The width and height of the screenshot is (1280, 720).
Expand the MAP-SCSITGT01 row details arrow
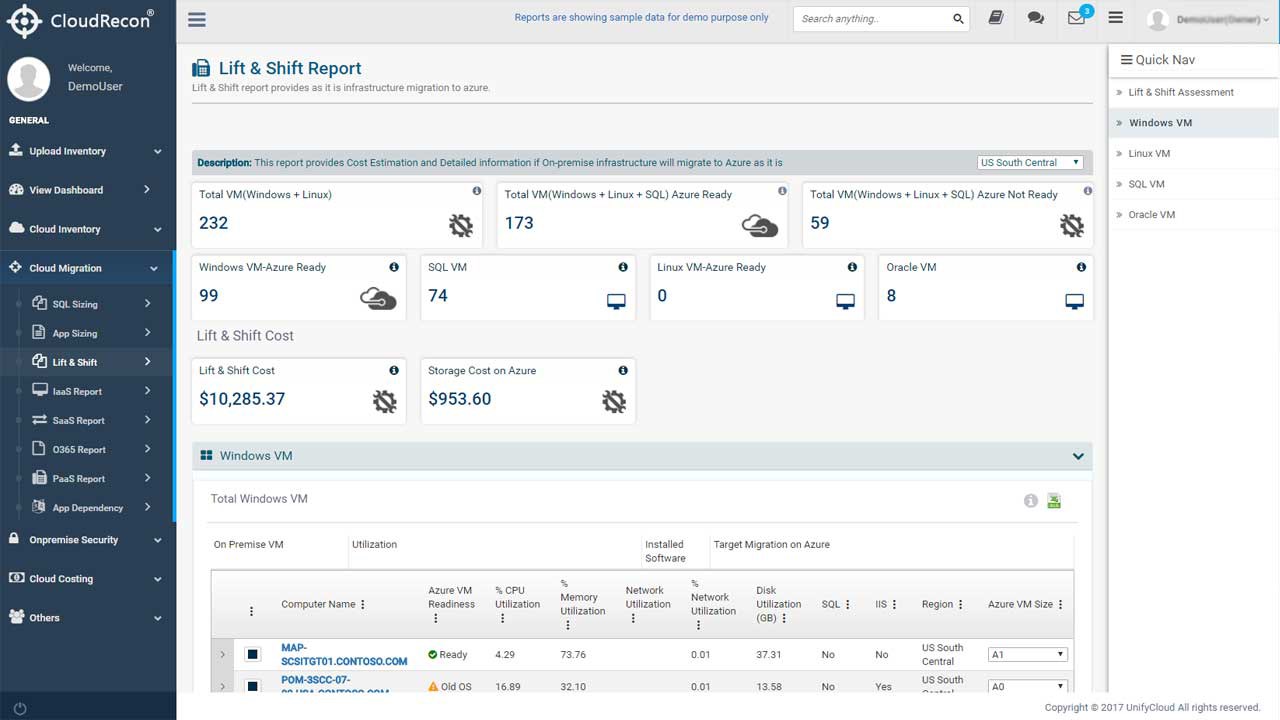[223, 654]
